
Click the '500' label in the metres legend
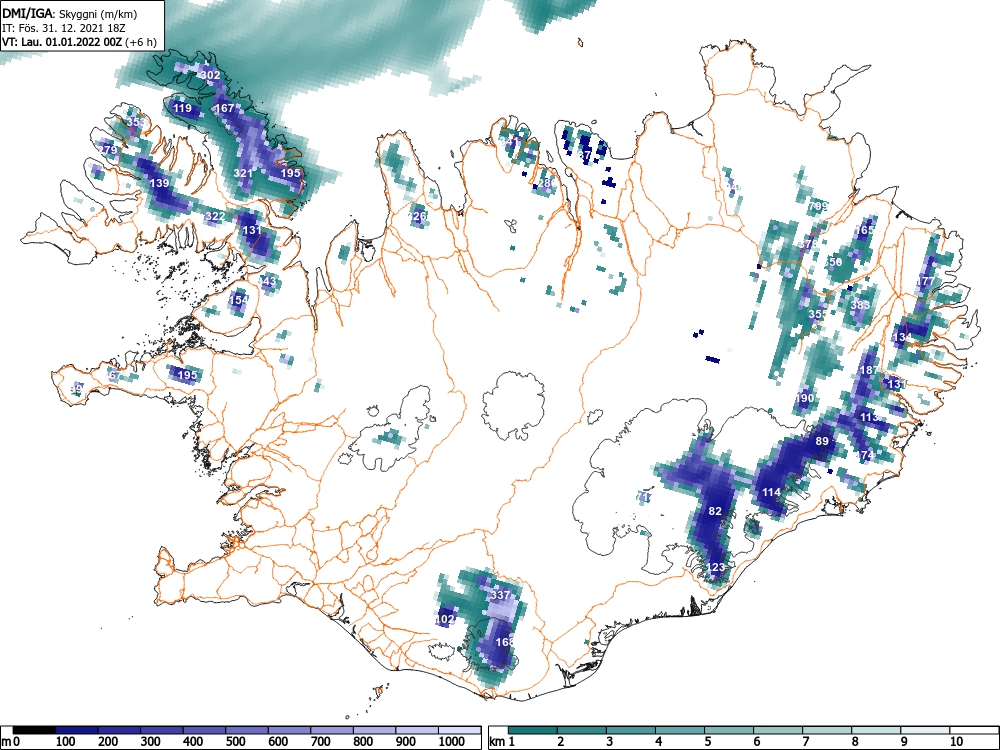(x=235, y=742)
